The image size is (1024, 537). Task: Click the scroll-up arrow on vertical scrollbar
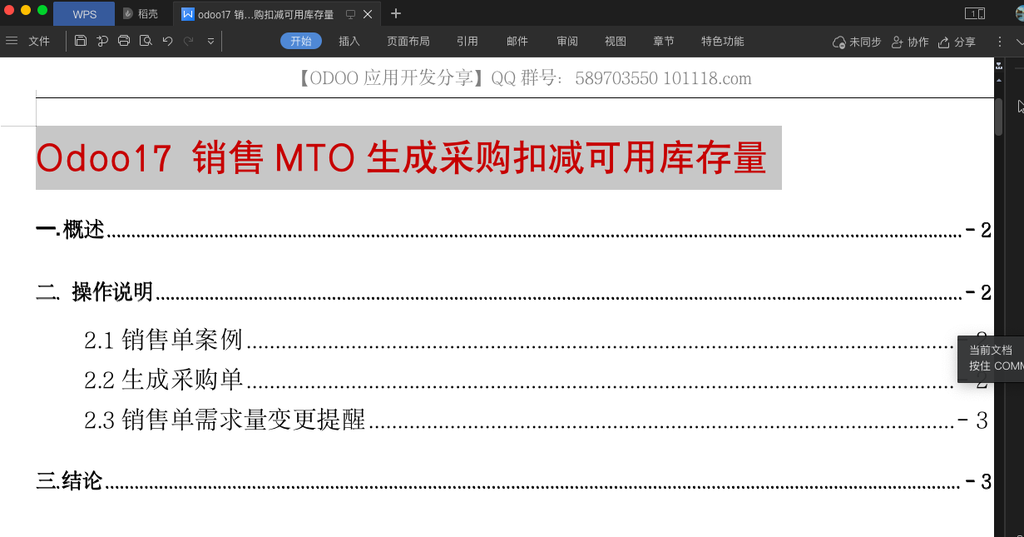[999, 80]
